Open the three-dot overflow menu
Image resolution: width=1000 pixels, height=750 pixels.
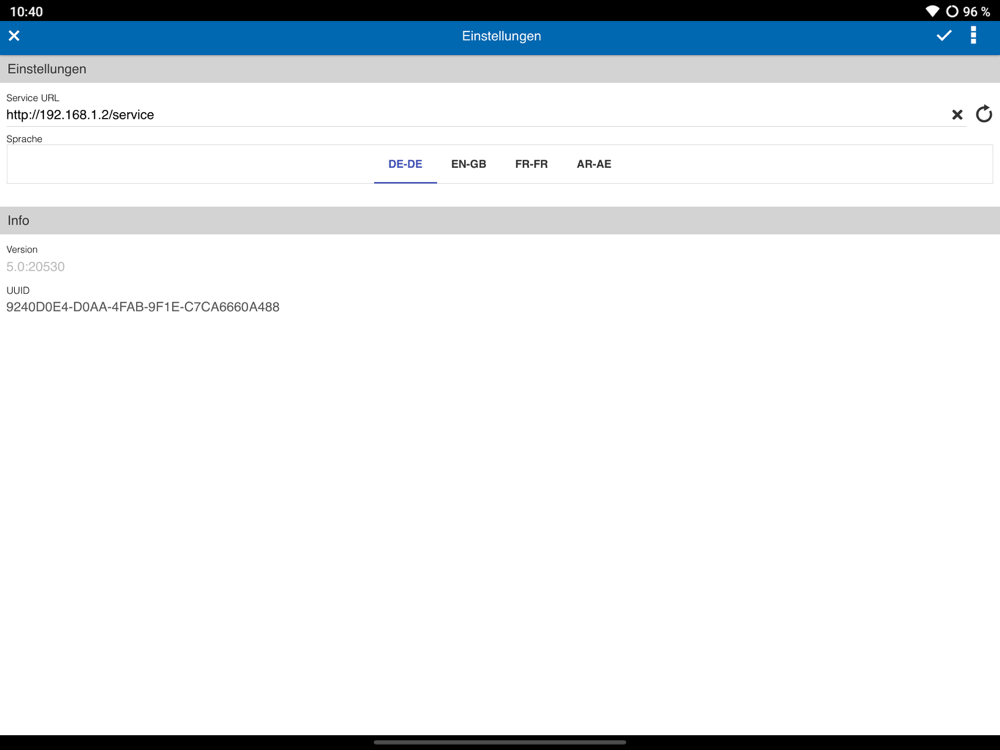click(x=973, y=35)
